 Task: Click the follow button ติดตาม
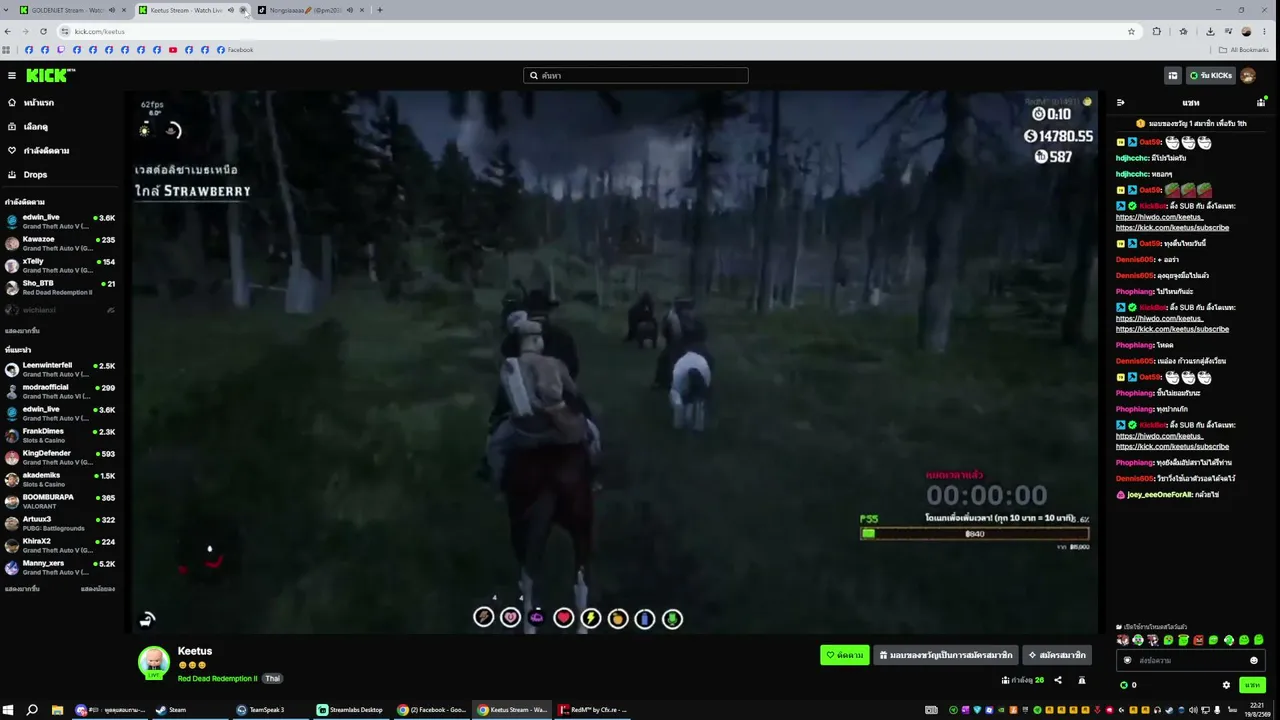point(845,655)
